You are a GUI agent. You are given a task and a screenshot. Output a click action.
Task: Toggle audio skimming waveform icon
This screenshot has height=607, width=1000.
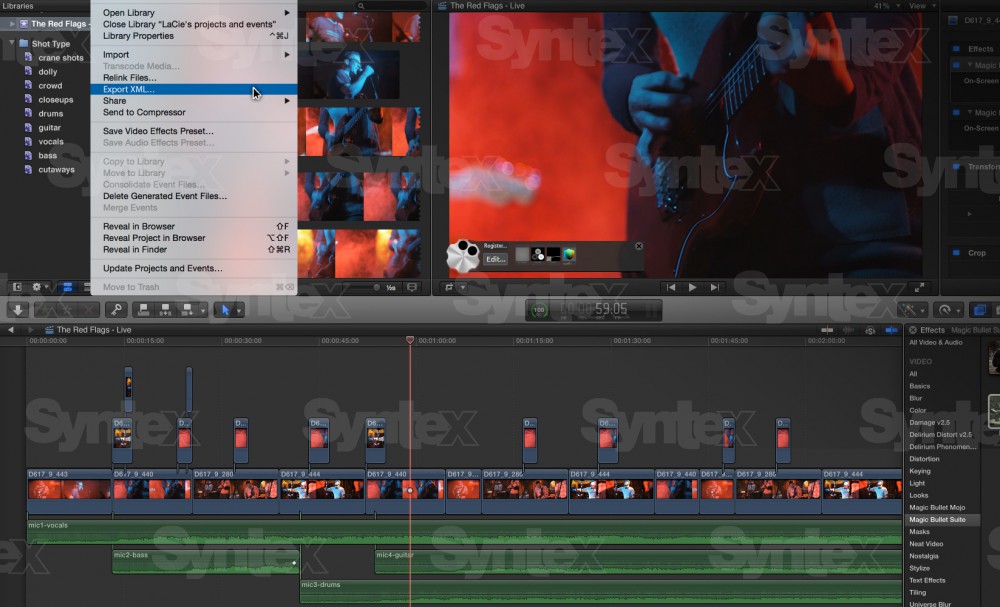[x=849, y=330]
